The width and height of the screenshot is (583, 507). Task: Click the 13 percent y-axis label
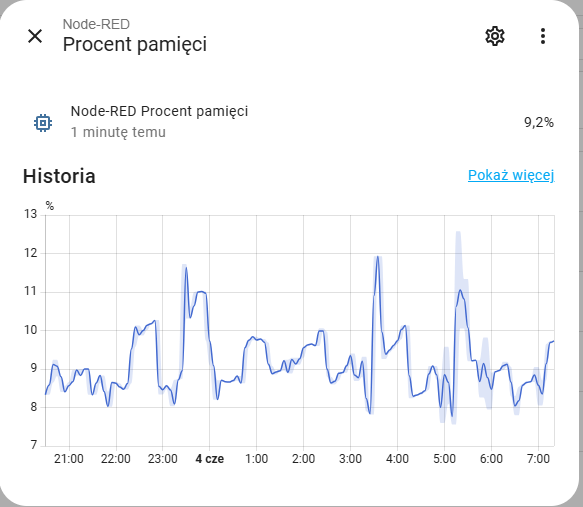point(31,214)
